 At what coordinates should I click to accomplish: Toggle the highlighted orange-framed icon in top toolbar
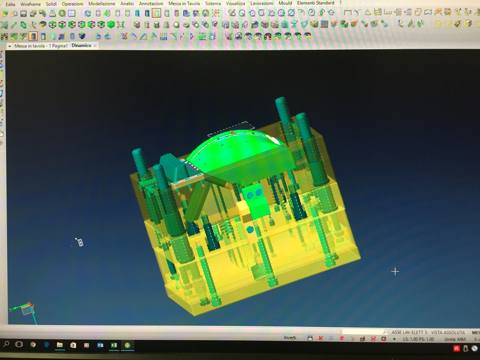point(156,13)
